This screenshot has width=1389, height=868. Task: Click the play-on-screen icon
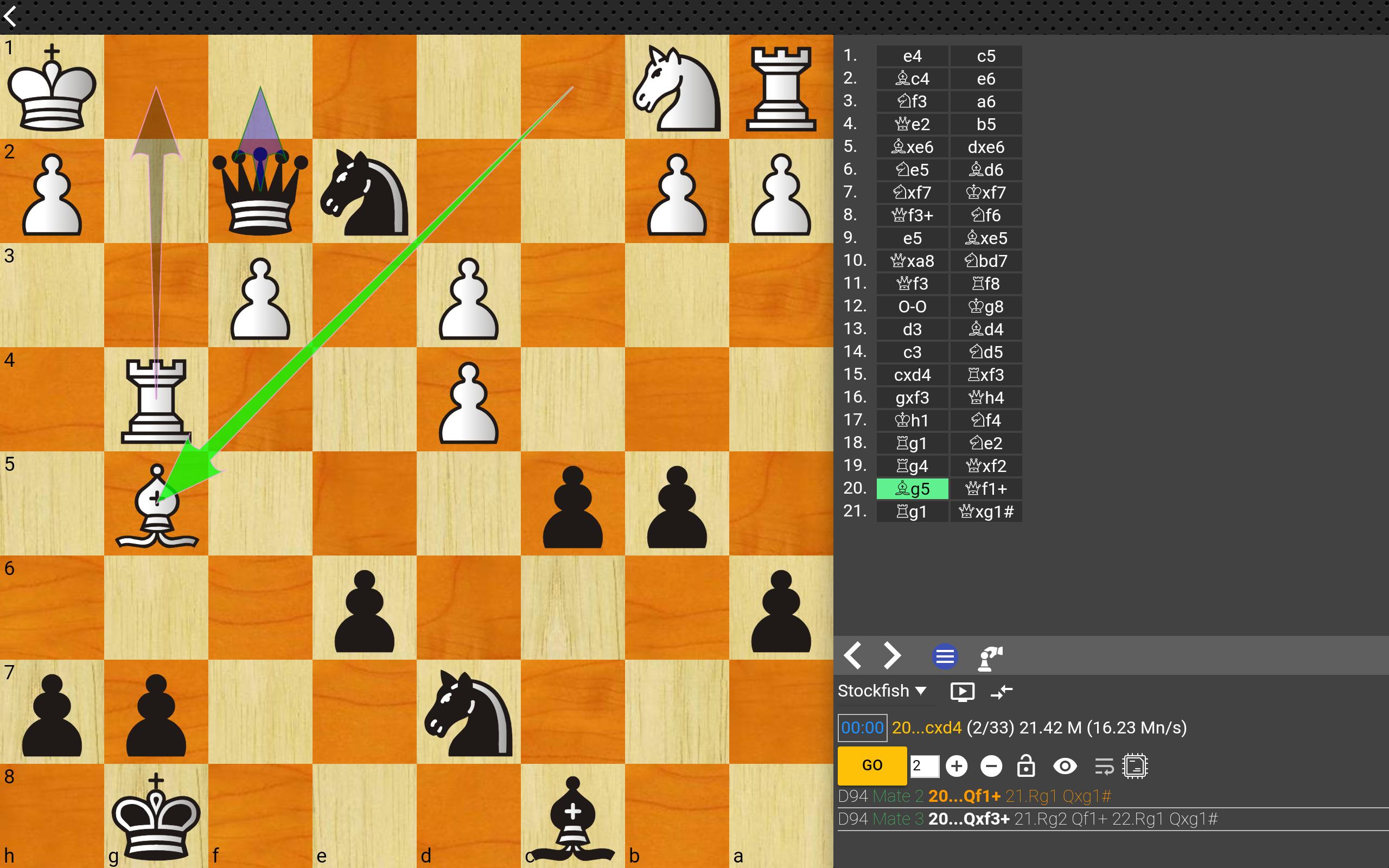click(x=963, y=692)
